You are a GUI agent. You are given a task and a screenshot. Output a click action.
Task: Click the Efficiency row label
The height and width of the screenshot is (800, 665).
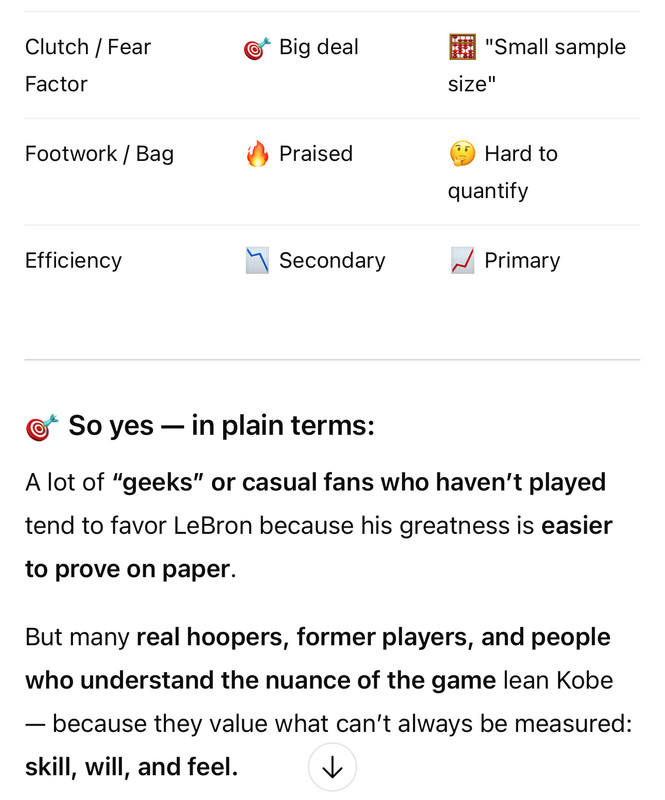coord(73,261)
